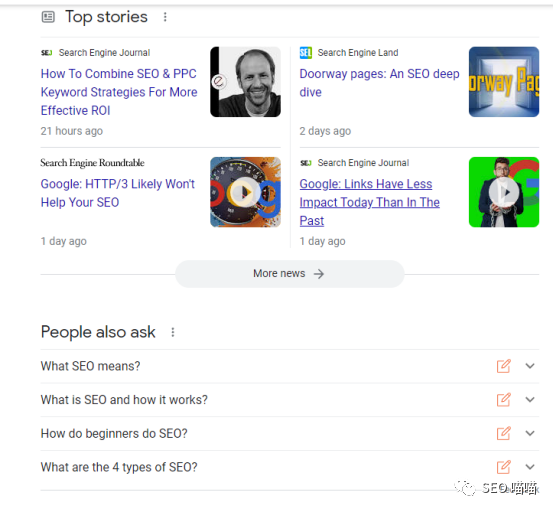This screenshot has width=554, height=512.
Task: Expand the "What are the 4 types of SEO?" chevron
Action: 530,467
